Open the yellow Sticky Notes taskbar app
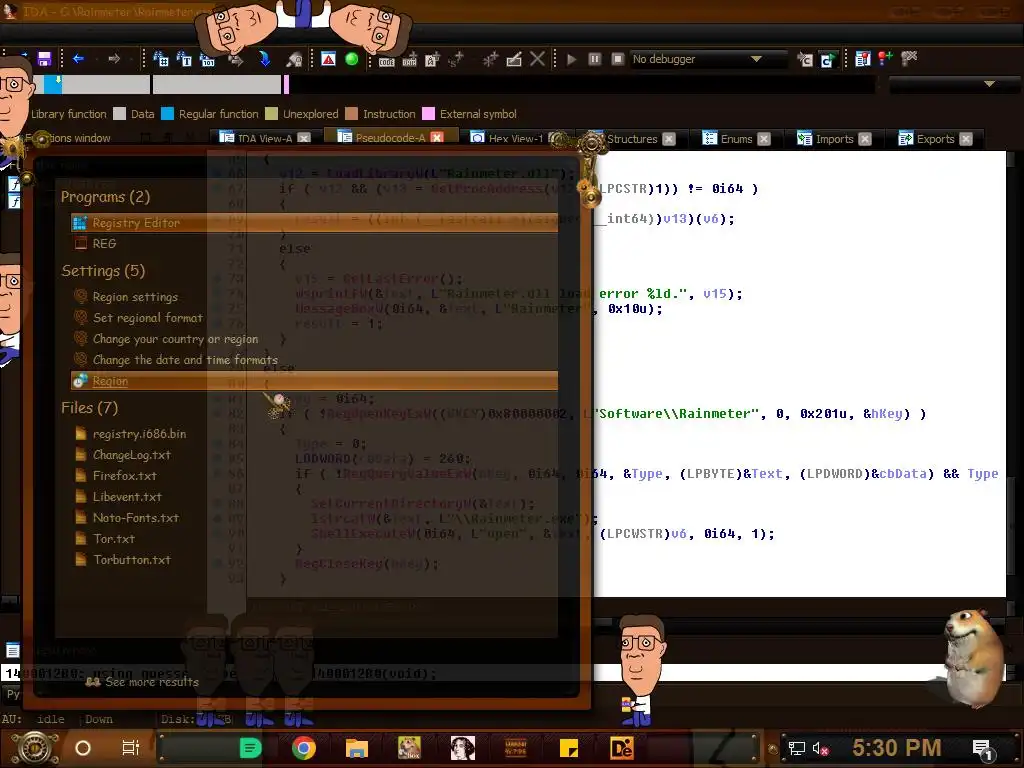This screenshot has height=768, width=1024. [568, 748]
